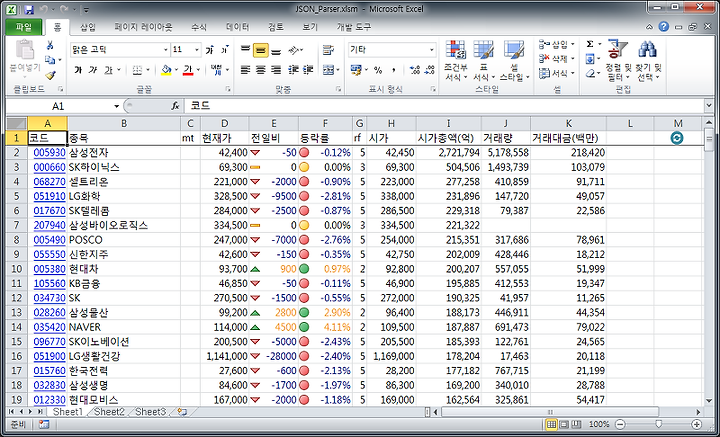Center text horizontally in cell
The width and height of the screenshot is (720, 437).
261,70
